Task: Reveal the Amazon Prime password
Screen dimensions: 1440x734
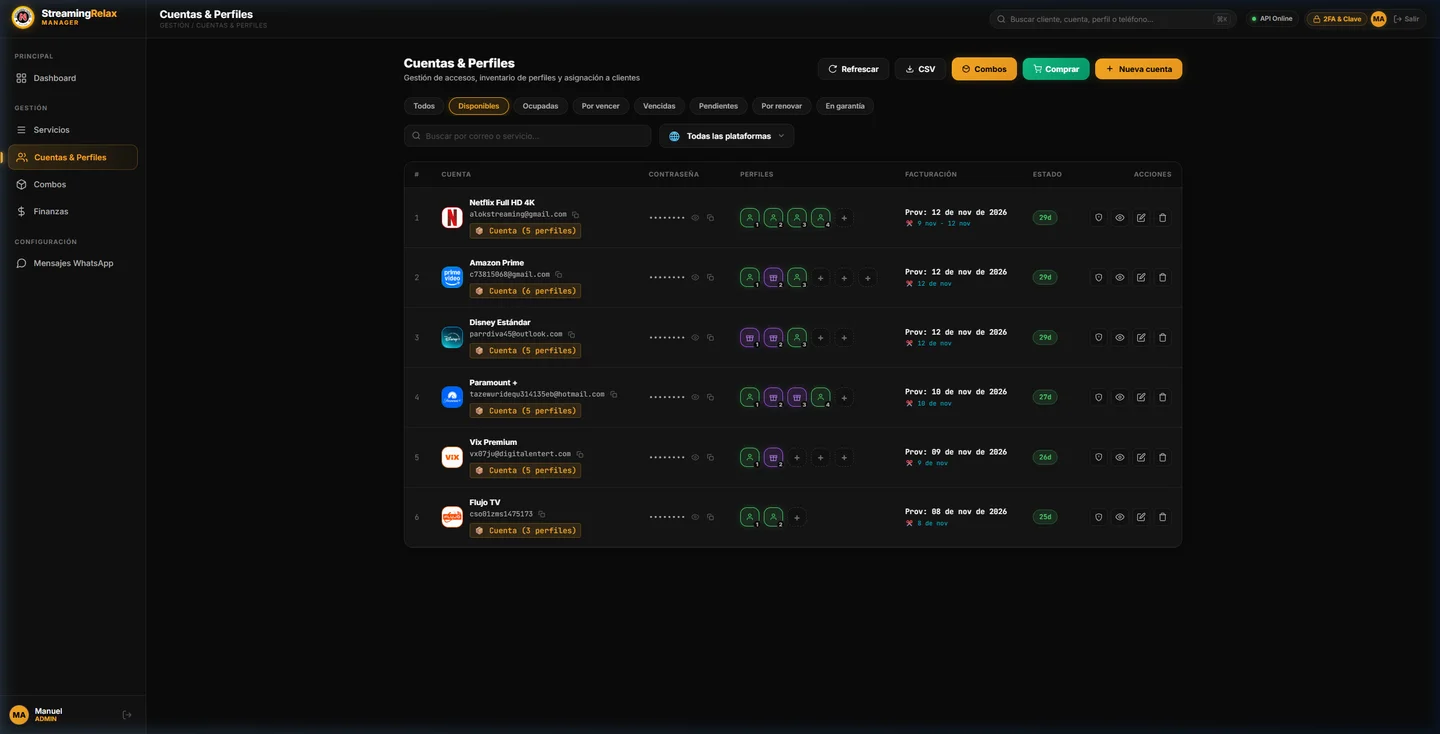Action: (x=695, y=278)
